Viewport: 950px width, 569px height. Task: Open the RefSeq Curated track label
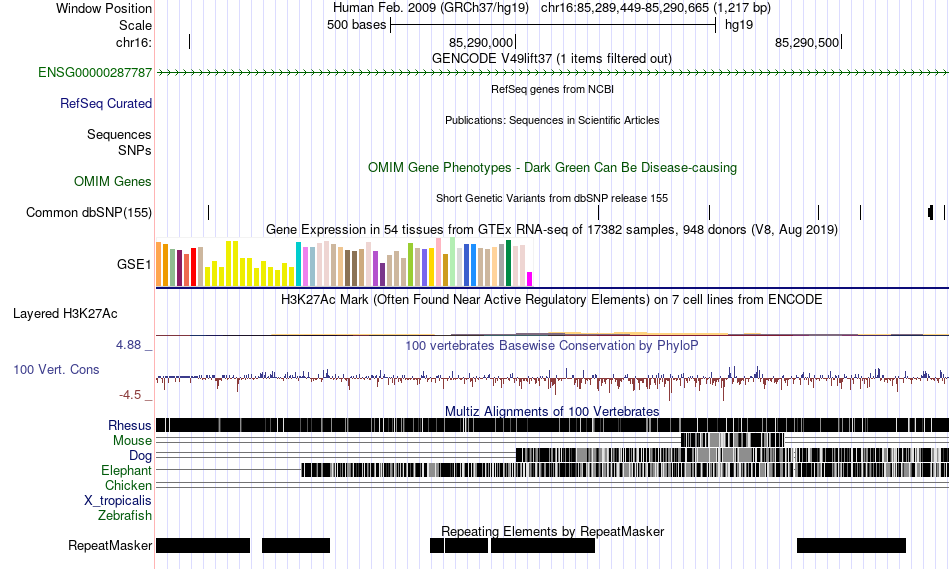point(106,104)
